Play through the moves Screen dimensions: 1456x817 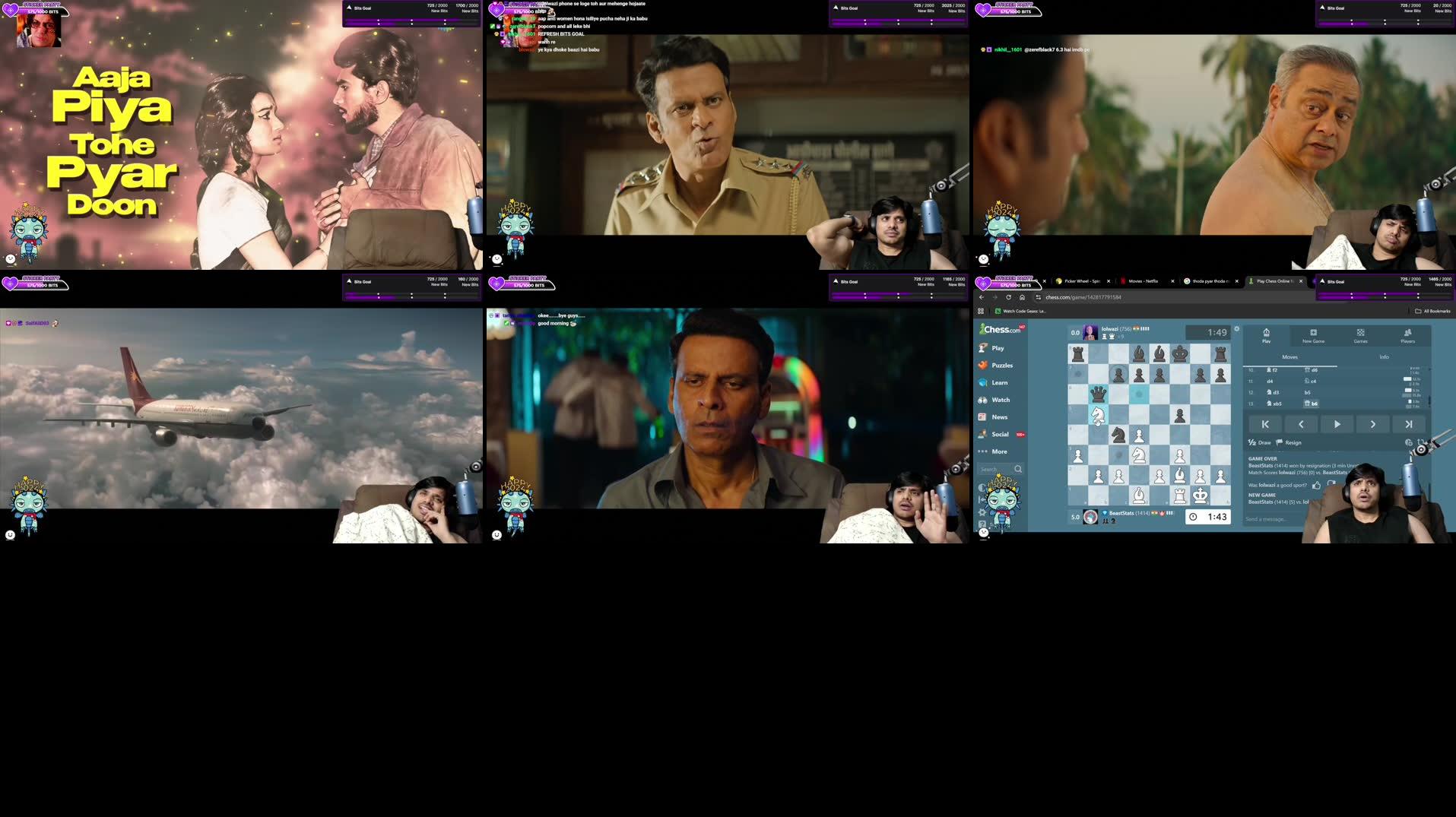click(1337, 424)
